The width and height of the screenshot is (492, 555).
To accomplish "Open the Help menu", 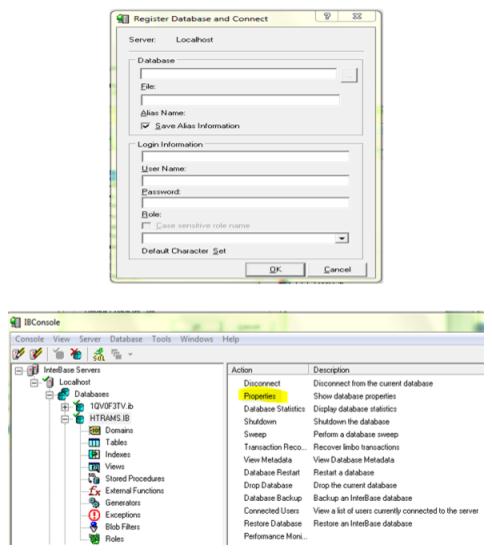I will click(x=231, y=339).
